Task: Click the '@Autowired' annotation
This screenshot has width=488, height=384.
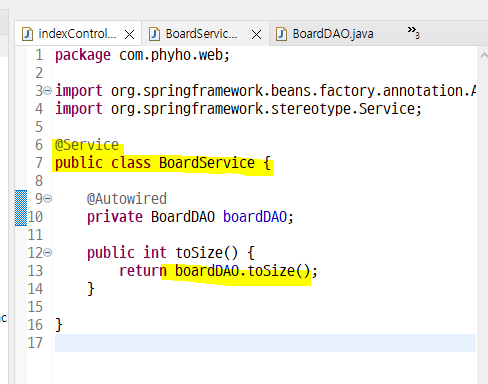Action: 127,199
